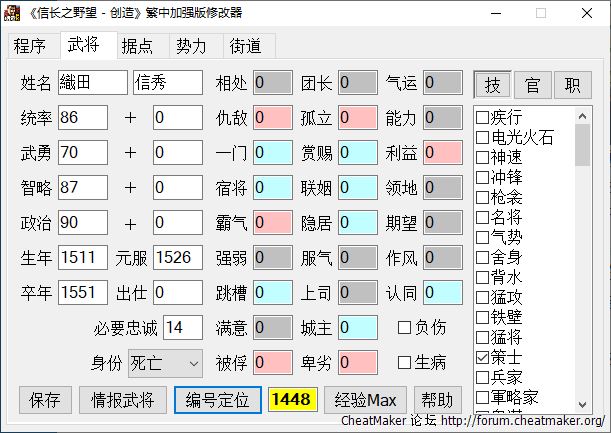Viewport: 611px width, 433px height.
Task: Uncheck the 策士 skill checkbox
Action: [483, 357]
